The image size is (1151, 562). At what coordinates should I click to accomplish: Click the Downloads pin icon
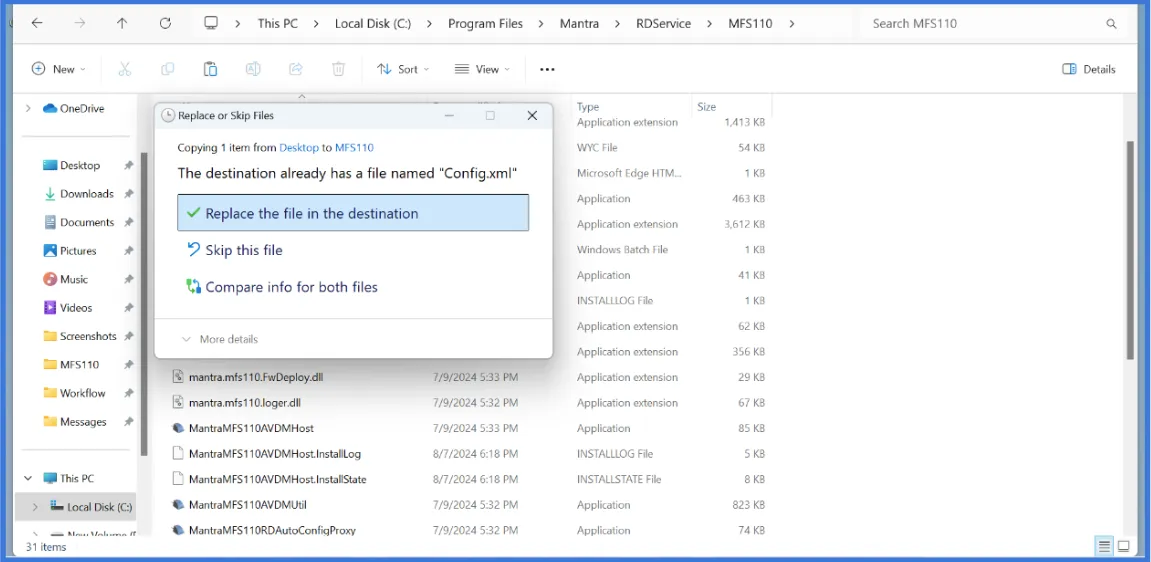[128, 194]
